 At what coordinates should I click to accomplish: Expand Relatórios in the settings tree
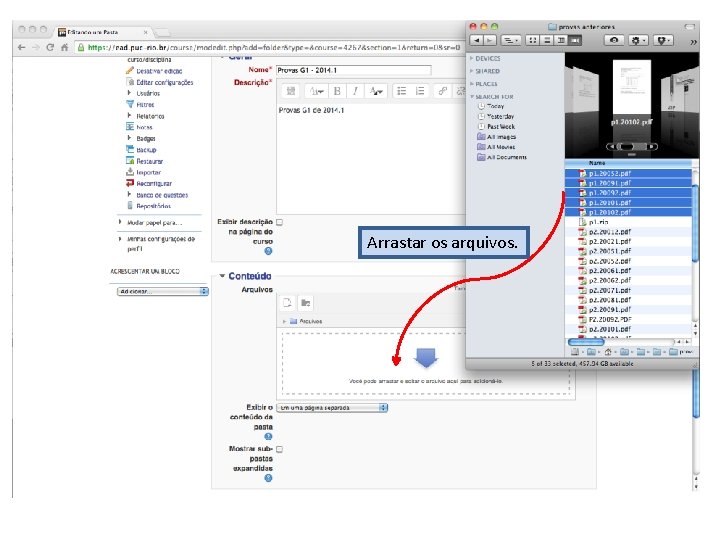pos(129,116)
